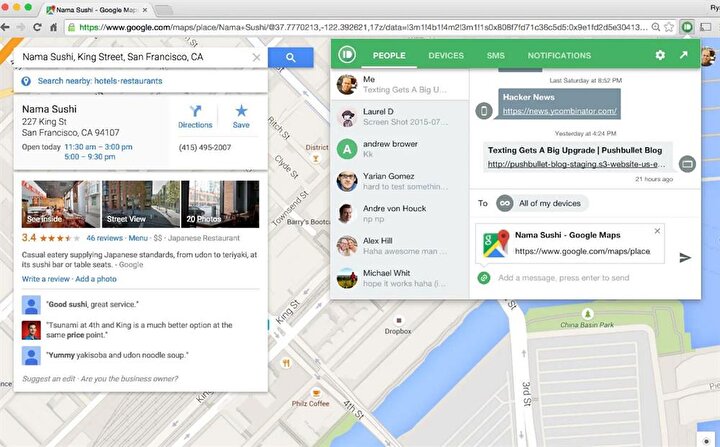Click the 'Good sushi, great service.' review
This screenshot has height=447, width=720.
click(x=92, y=304)
